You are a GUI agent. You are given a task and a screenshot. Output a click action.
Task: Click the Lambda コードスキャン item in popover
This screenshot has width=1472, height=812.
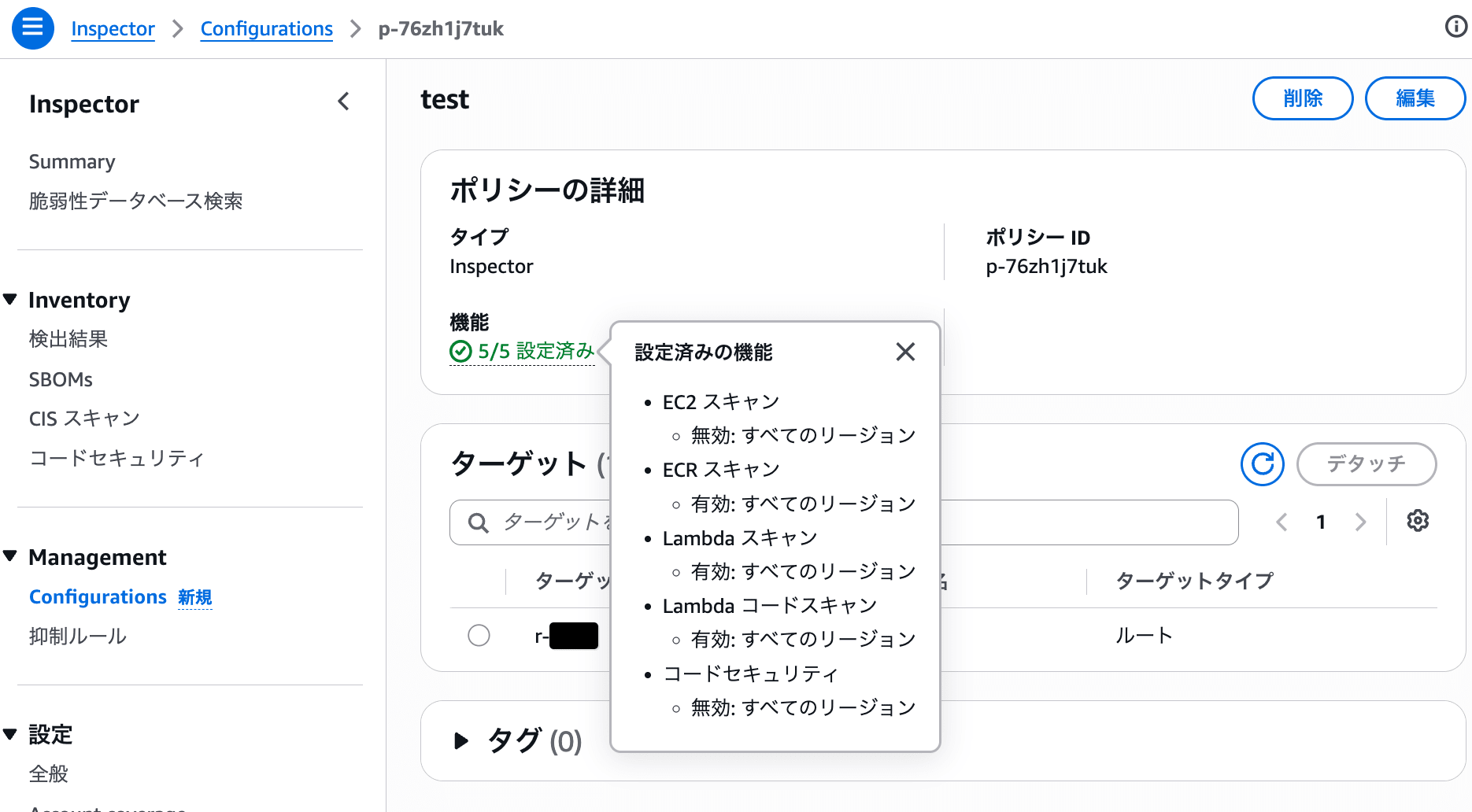[x=770, y=606]
